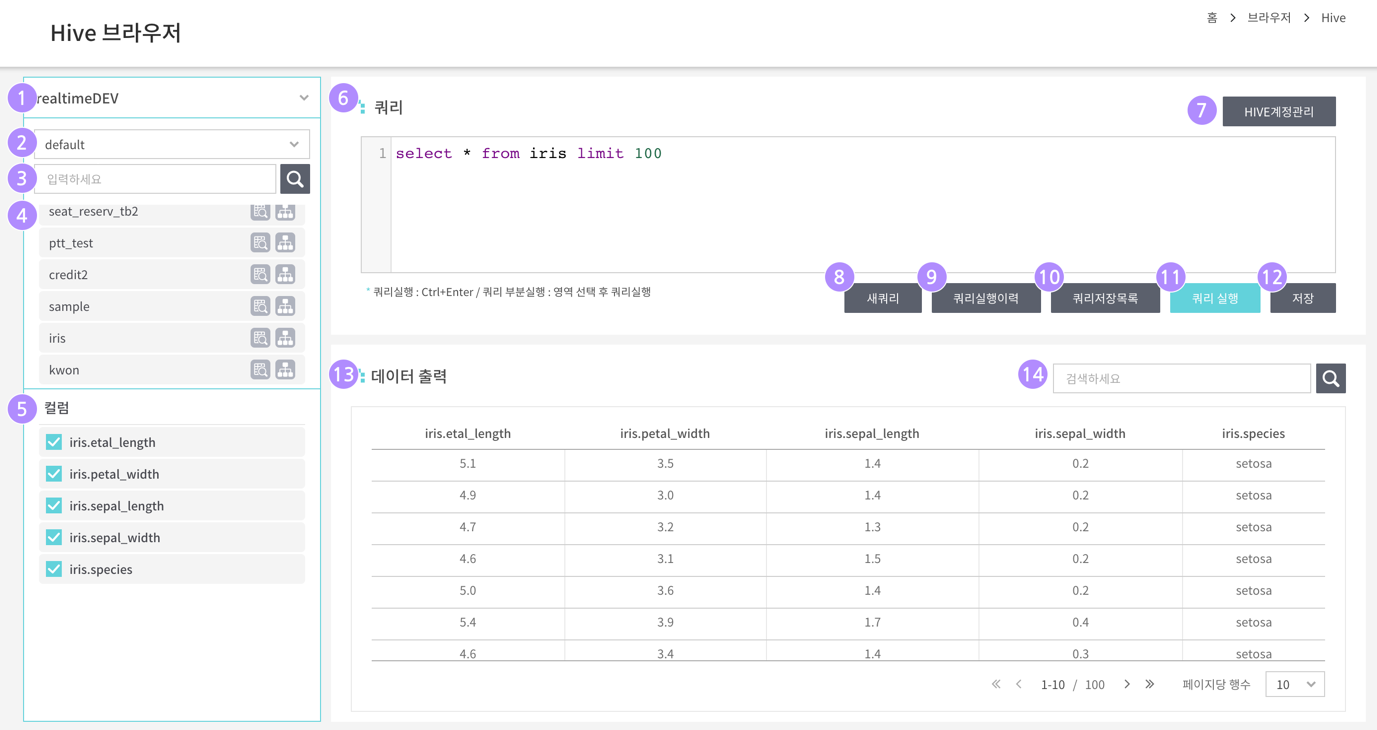
Task: Open data preview icon for credit2
Action: point(260,274)
